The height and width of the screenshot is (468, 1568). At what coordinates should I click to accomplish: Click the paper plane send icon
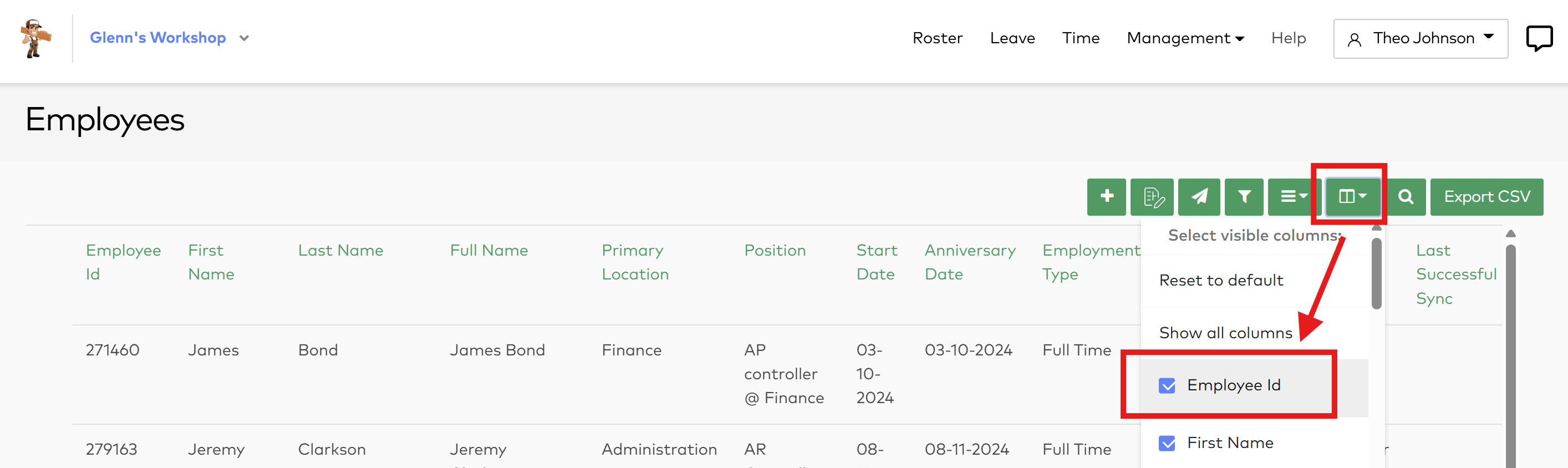pos(1199,197)
